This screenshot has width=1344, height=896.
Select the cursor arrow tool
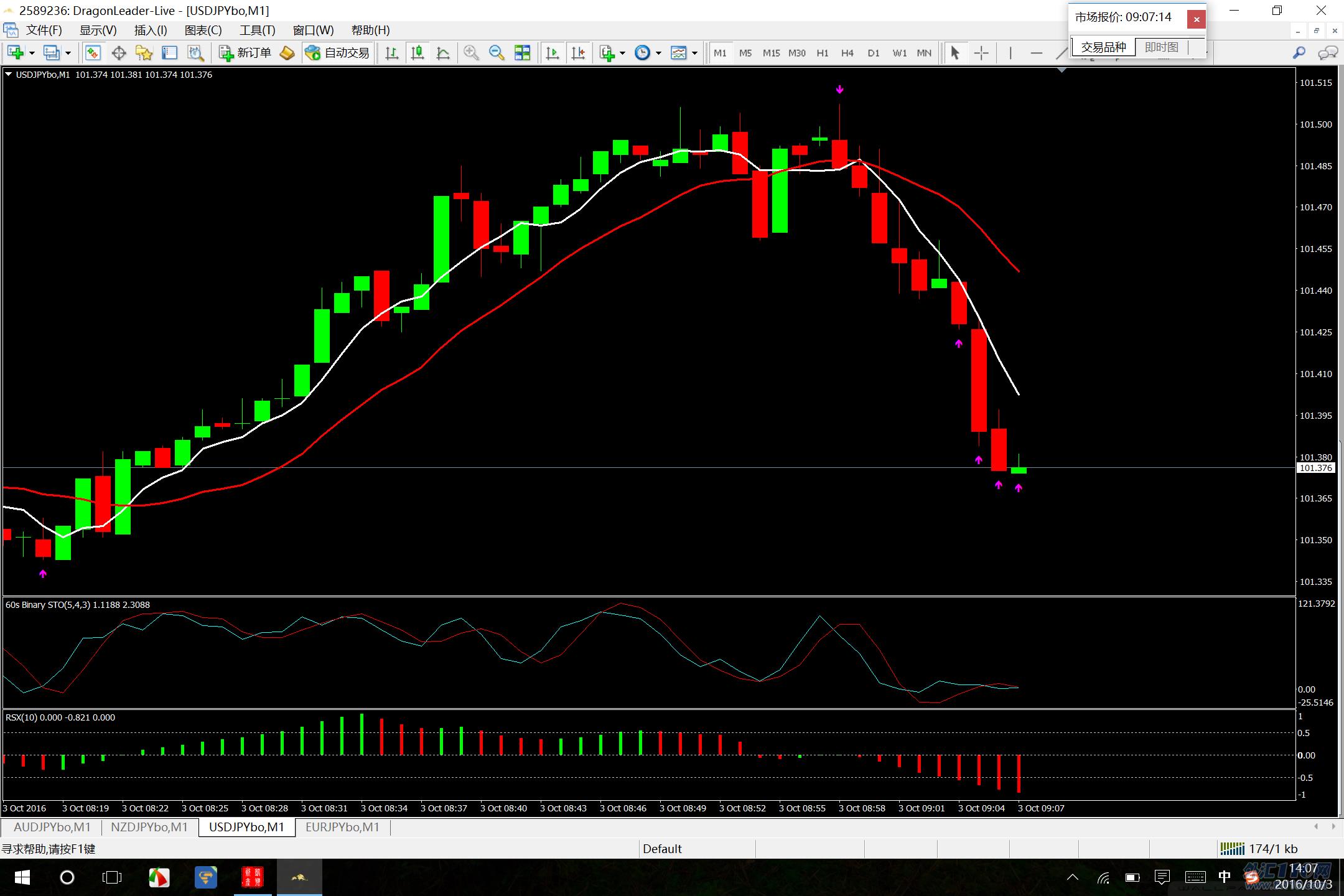click(x=955, y=53)
